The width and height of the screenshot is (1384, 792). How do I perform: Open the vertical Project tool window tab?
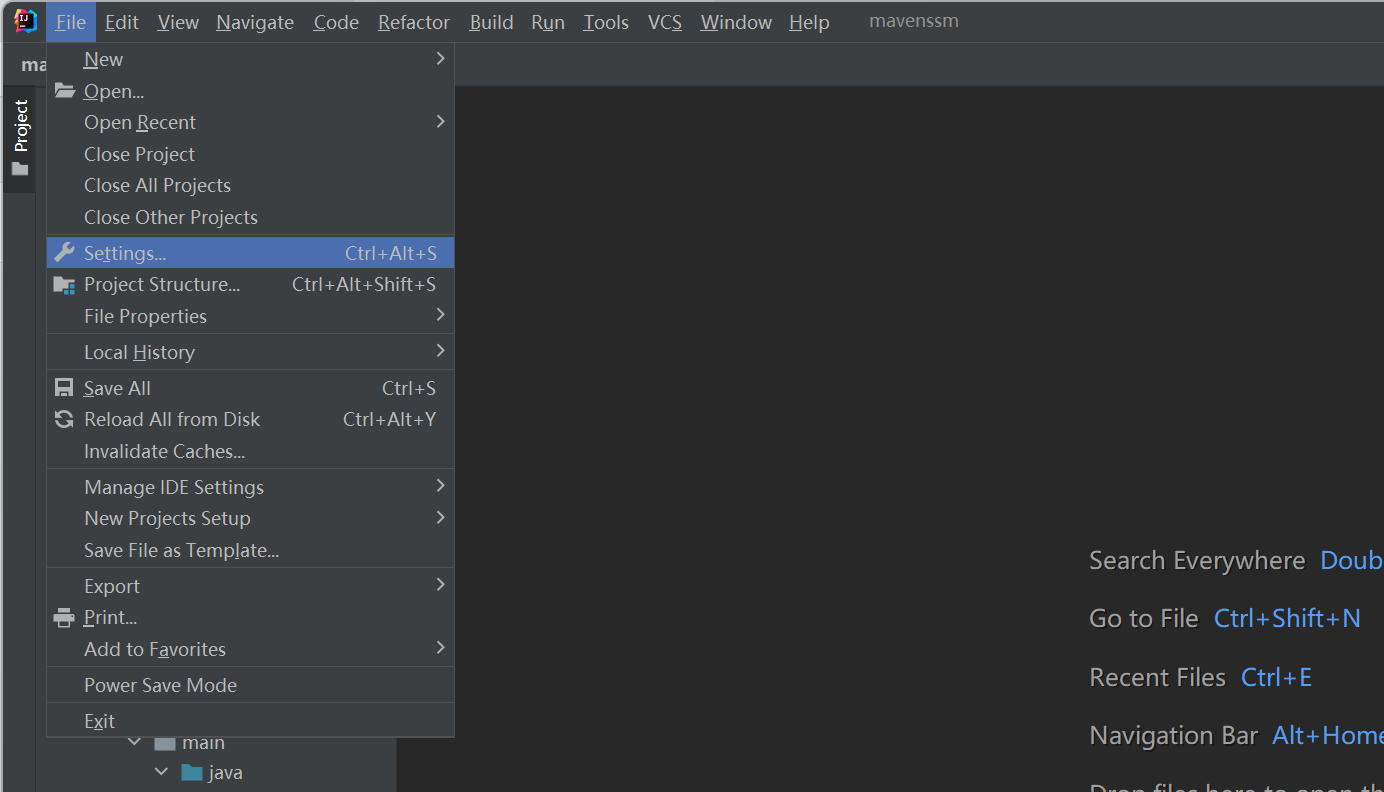tap(20, 138)
